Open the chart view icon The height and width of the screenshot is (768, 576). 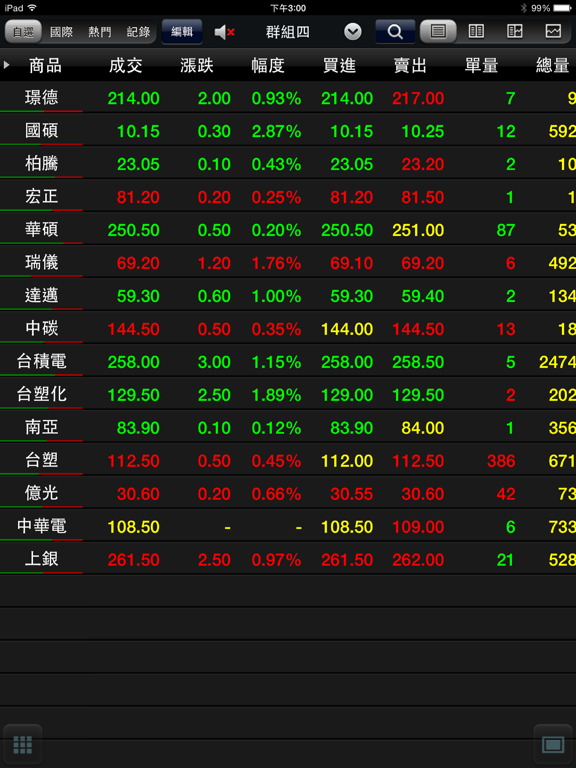pos(553,32)
